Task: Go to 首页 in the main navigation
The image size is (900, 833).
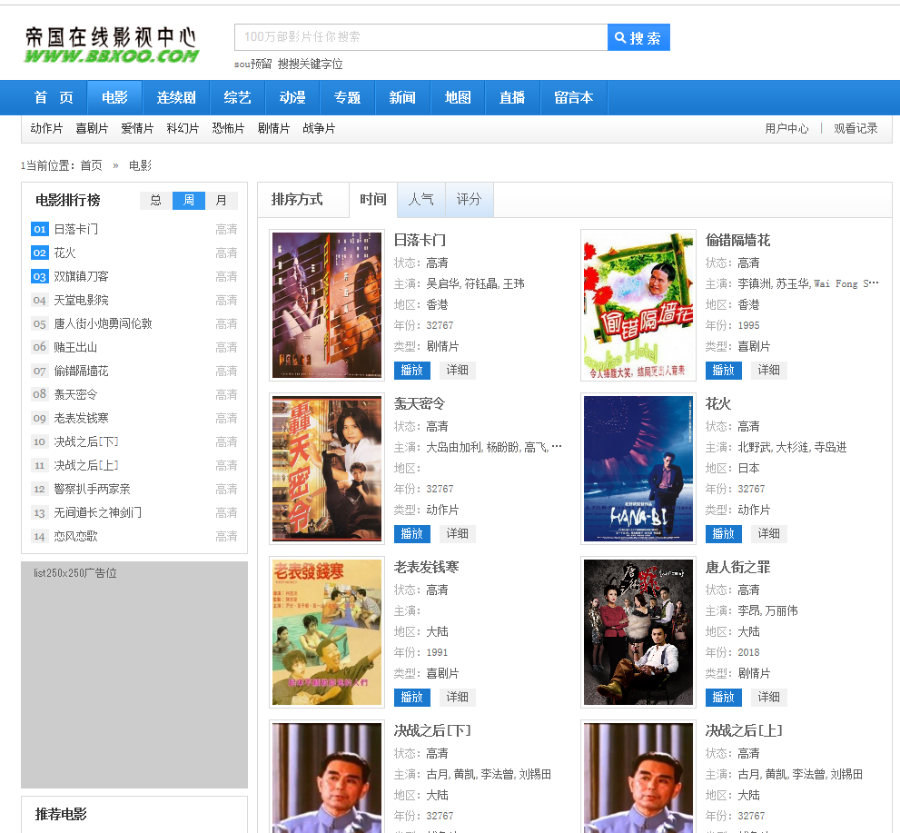Action: (x=53, y=98)
